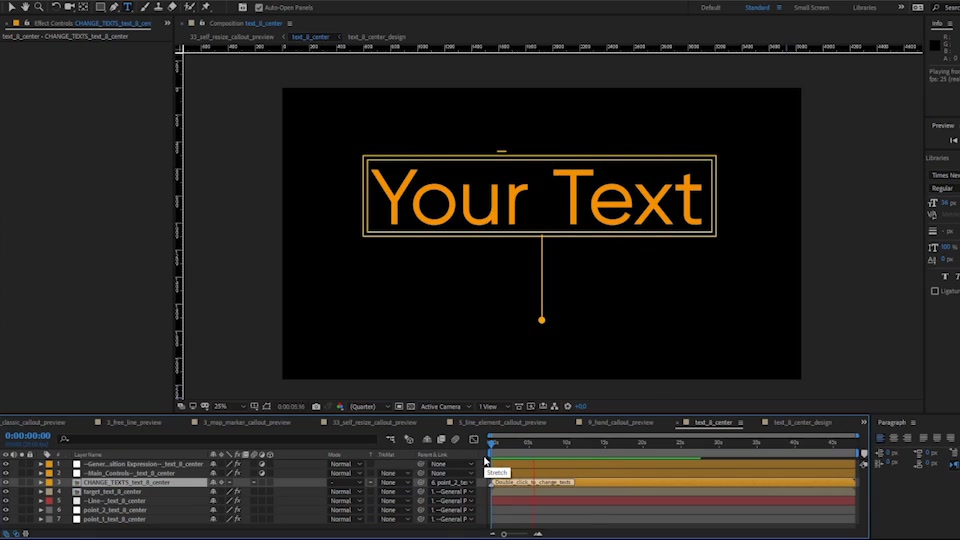Switch to 3_map_marker_callout_preview timeline tab
This screenshot has height=540, width=960.
coord(247,422)
